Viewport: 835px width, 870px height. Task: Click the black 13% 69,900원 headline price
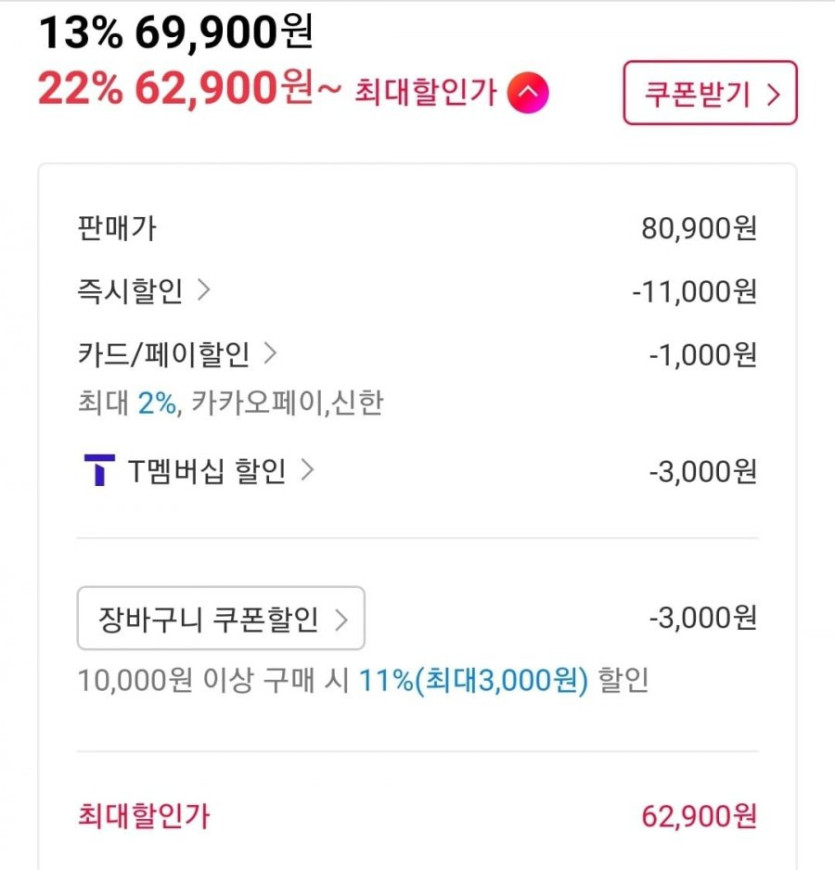(x=176, y=33)
